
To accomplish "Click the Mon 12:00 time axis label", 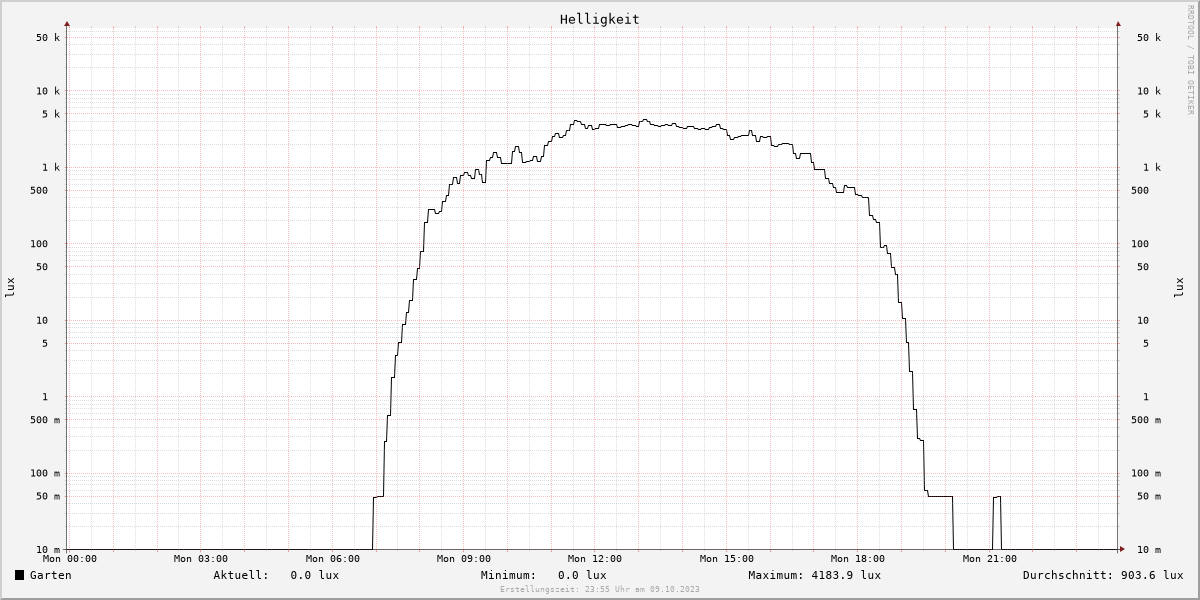I will pos(594,559).
